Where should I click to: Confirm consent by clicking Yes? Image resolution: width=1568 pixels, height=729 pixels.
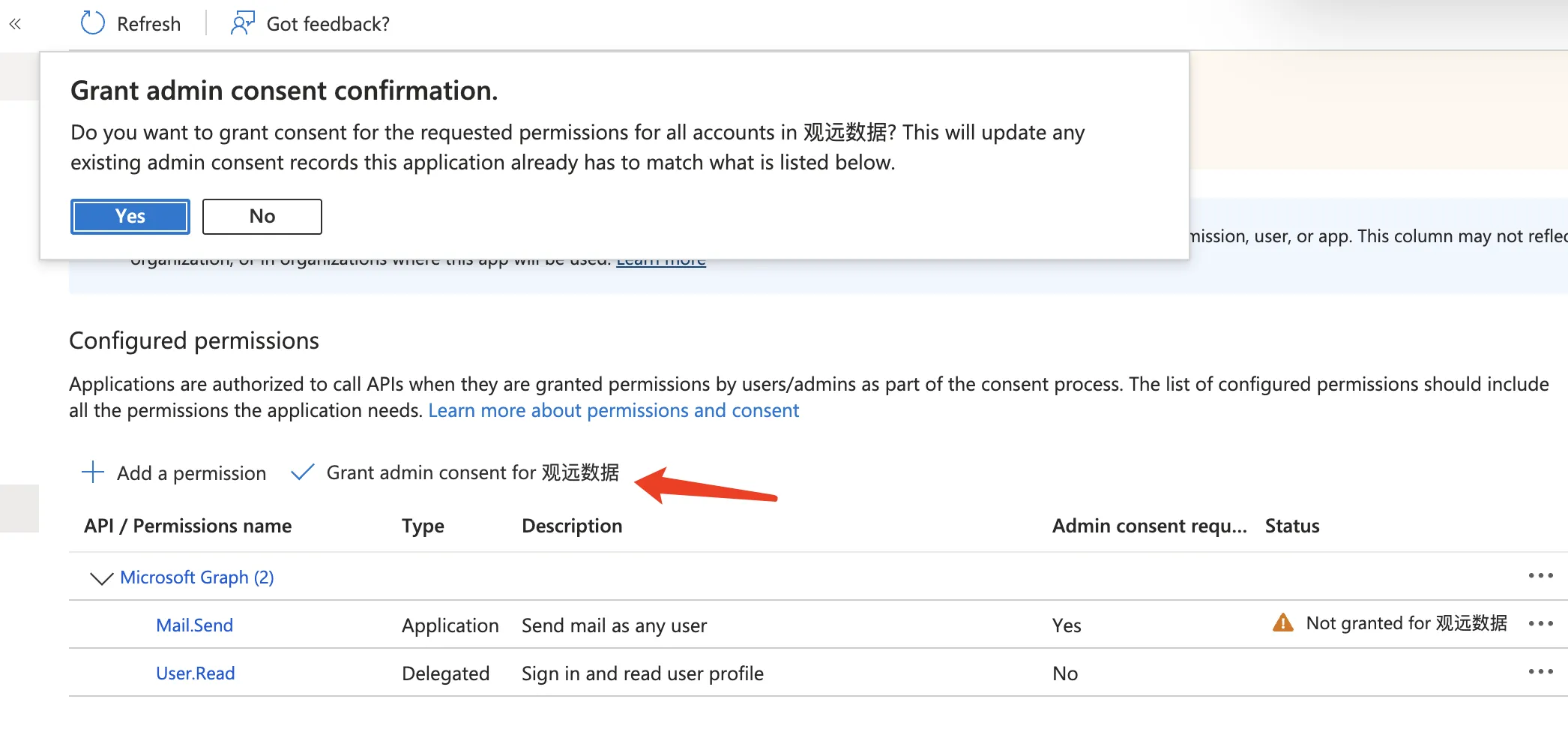click(130, 216)
